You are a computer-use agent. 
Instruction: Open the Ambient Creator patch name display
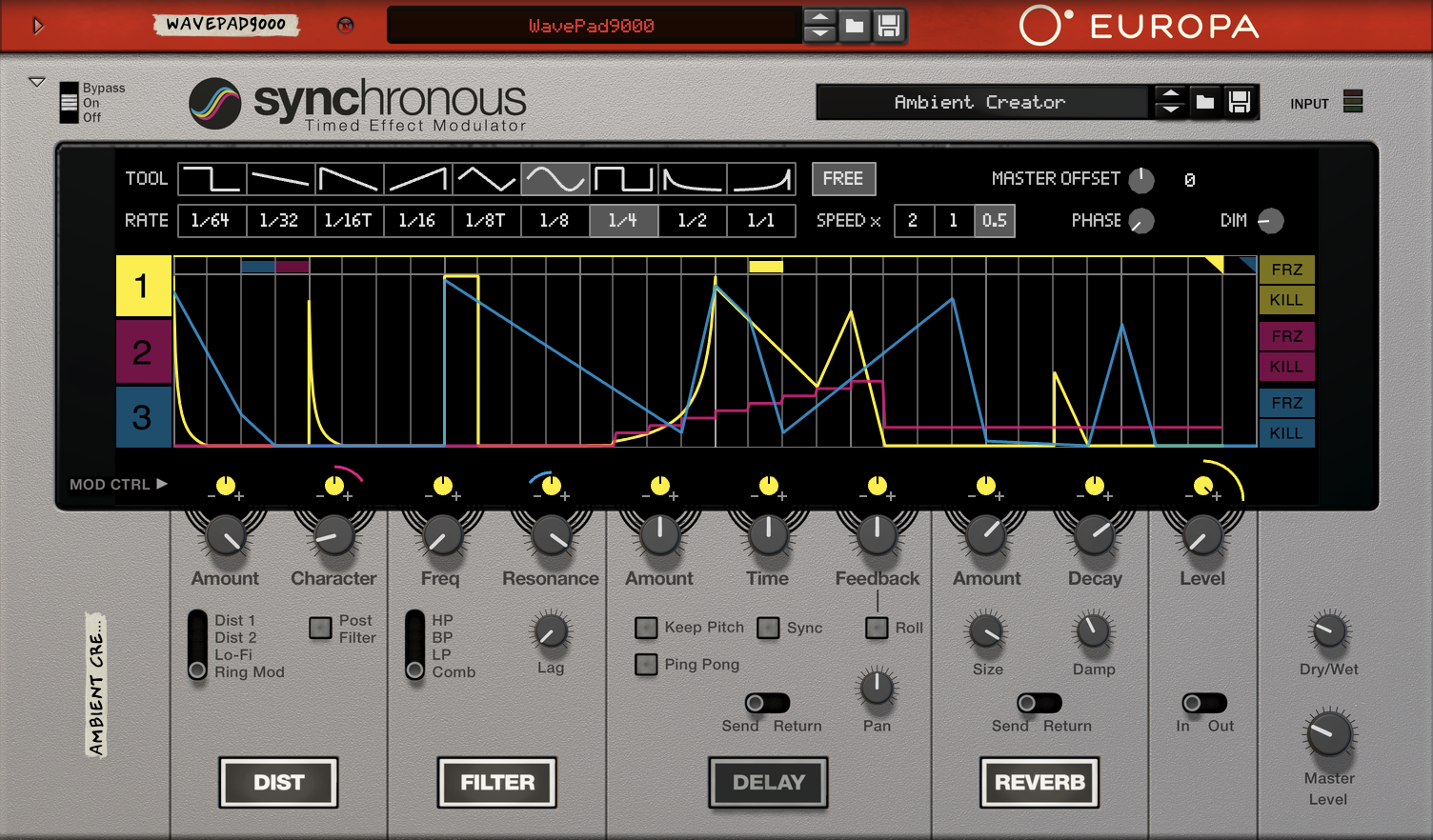tap(981, 102)
